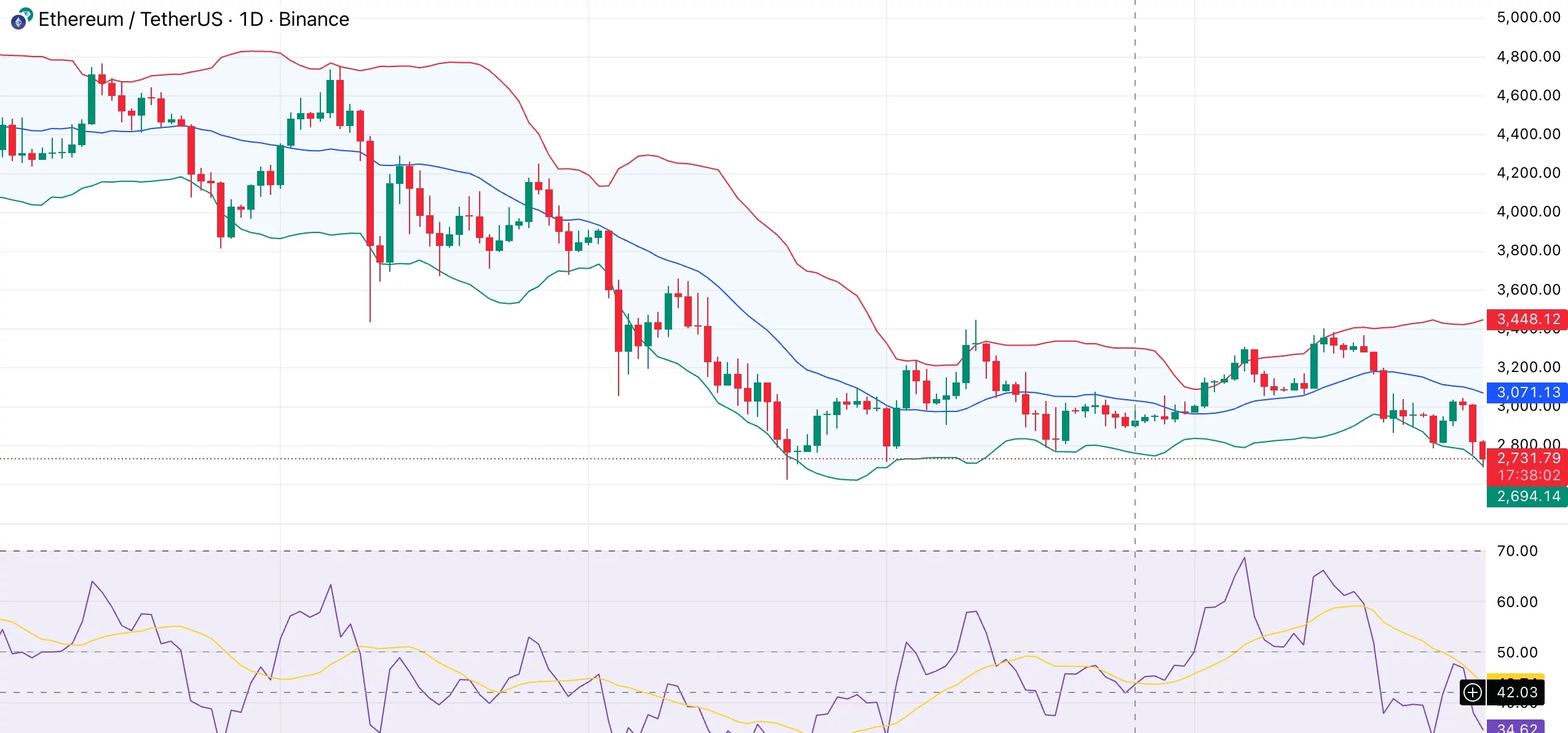Click the red 2,731.79 current price label

click(1527, 458)
